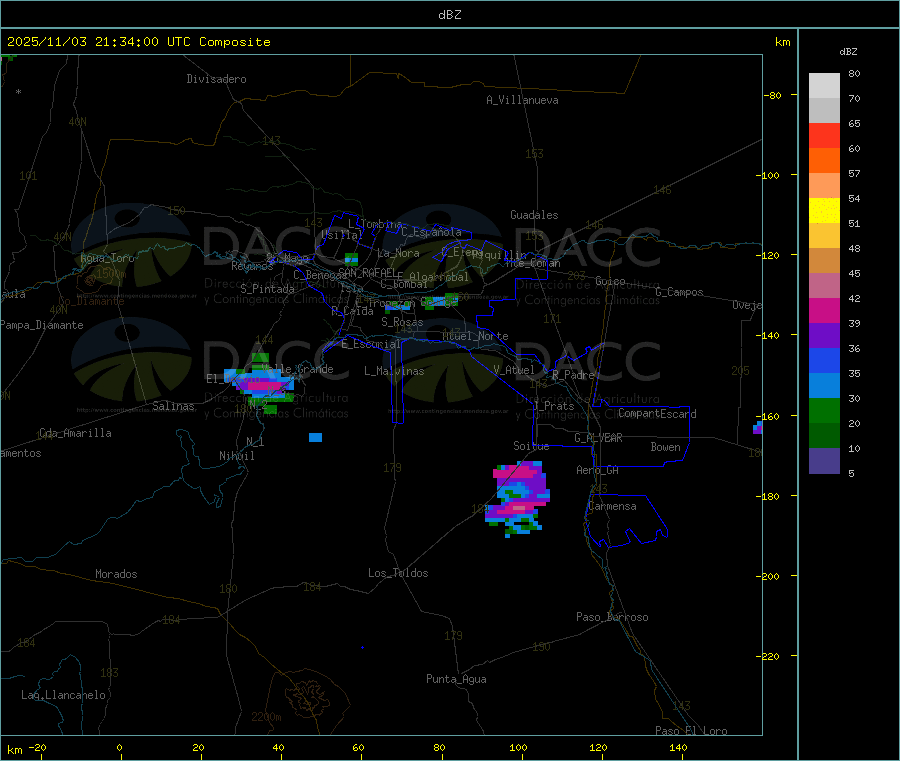Click the Divisadero place label
900x761 pixels.
point(216,79)
